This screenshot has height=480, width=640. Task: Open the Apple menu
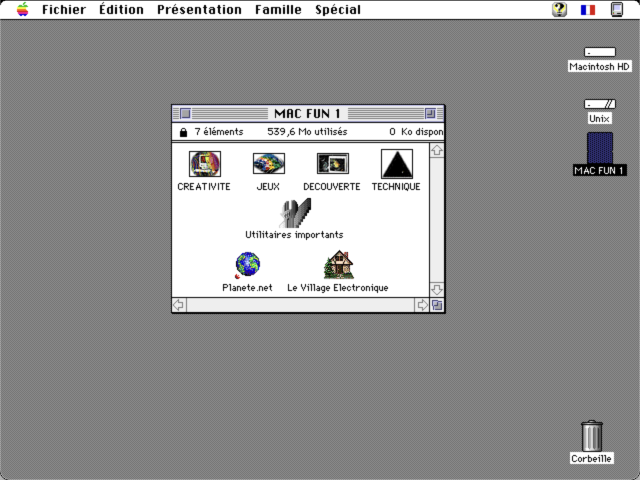tap(23, 9)
